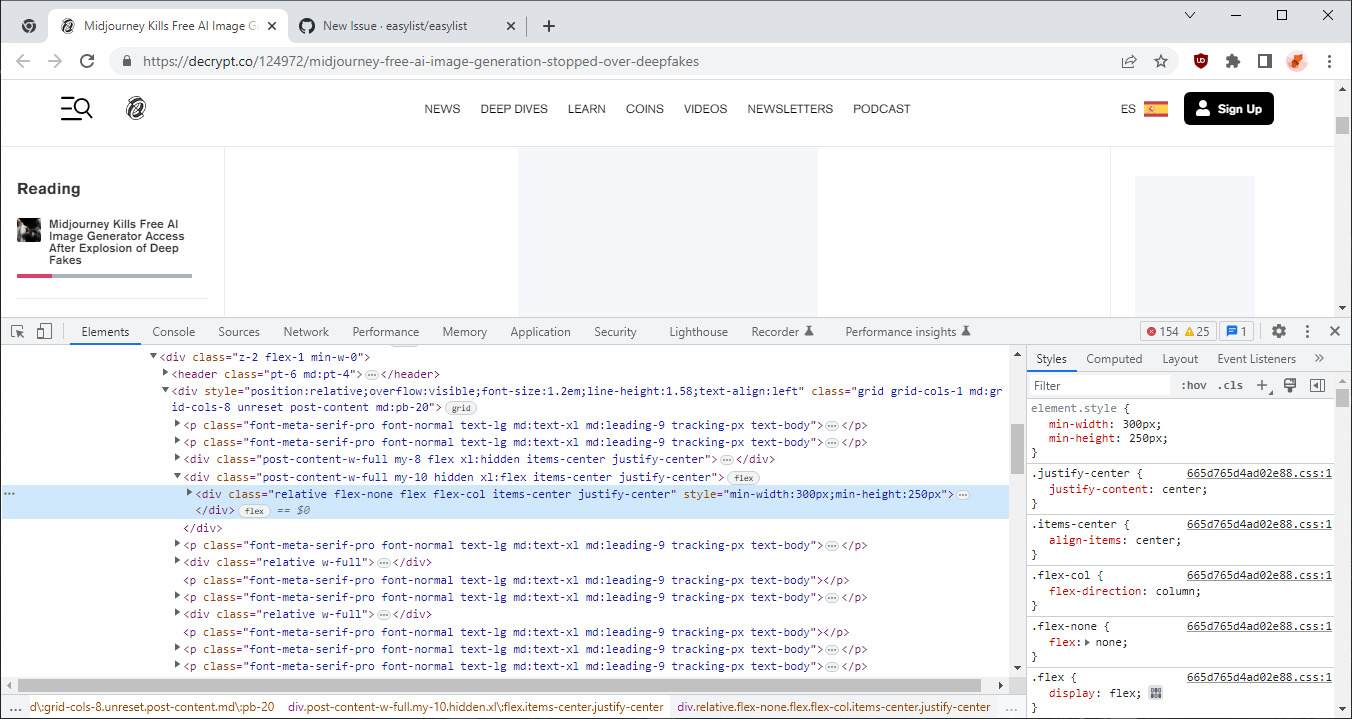Reload the page with refresh icon

(87, 61)
